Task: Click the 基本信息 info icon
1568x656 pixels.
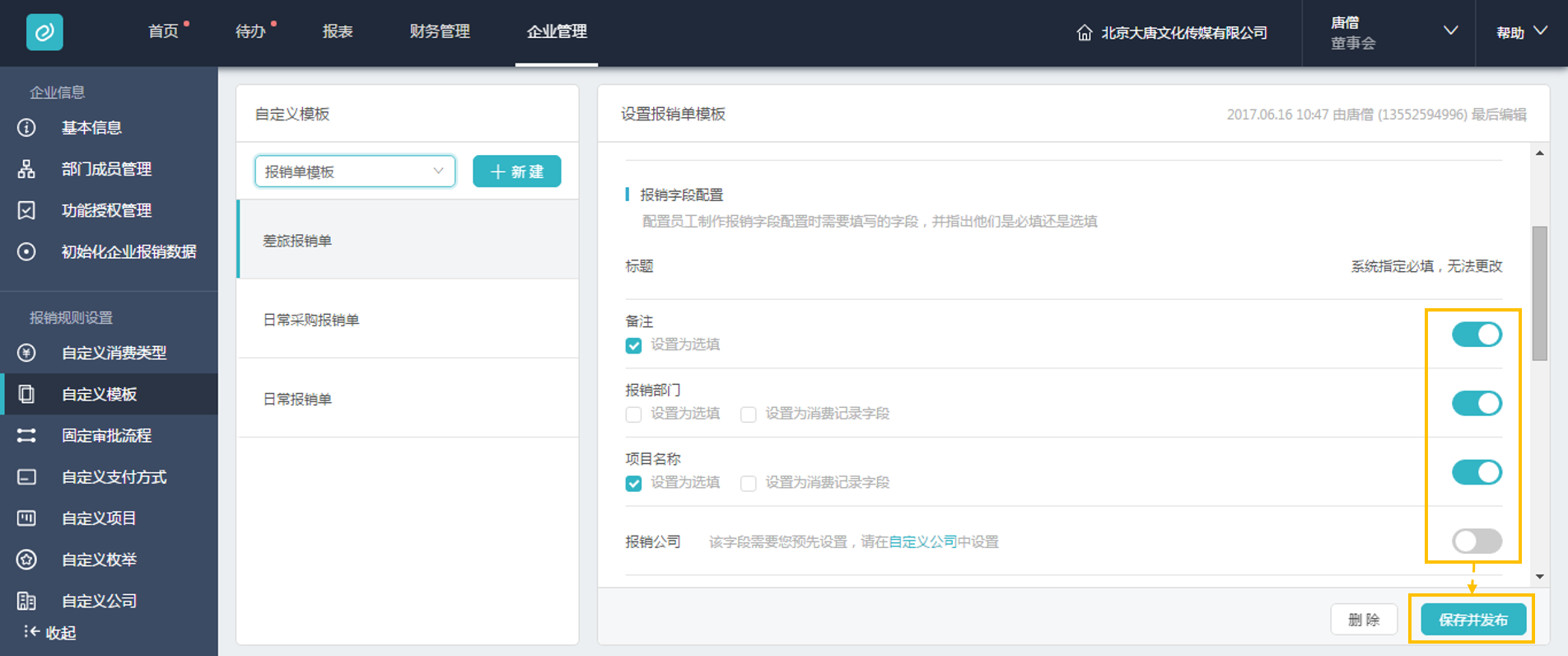Action: pos(26,128)
